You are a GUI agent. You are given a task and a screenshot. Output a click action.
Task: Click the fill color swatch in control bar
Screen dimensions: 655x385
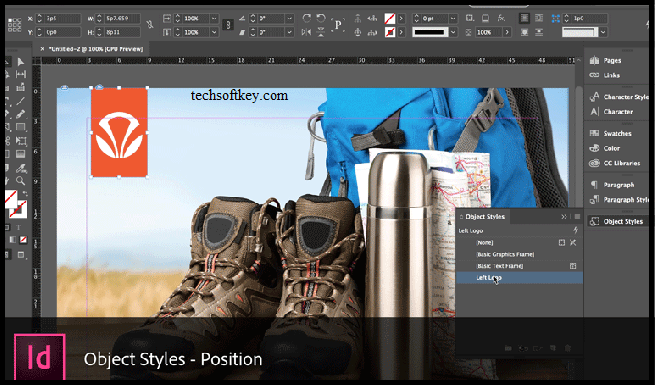(389, 18)
